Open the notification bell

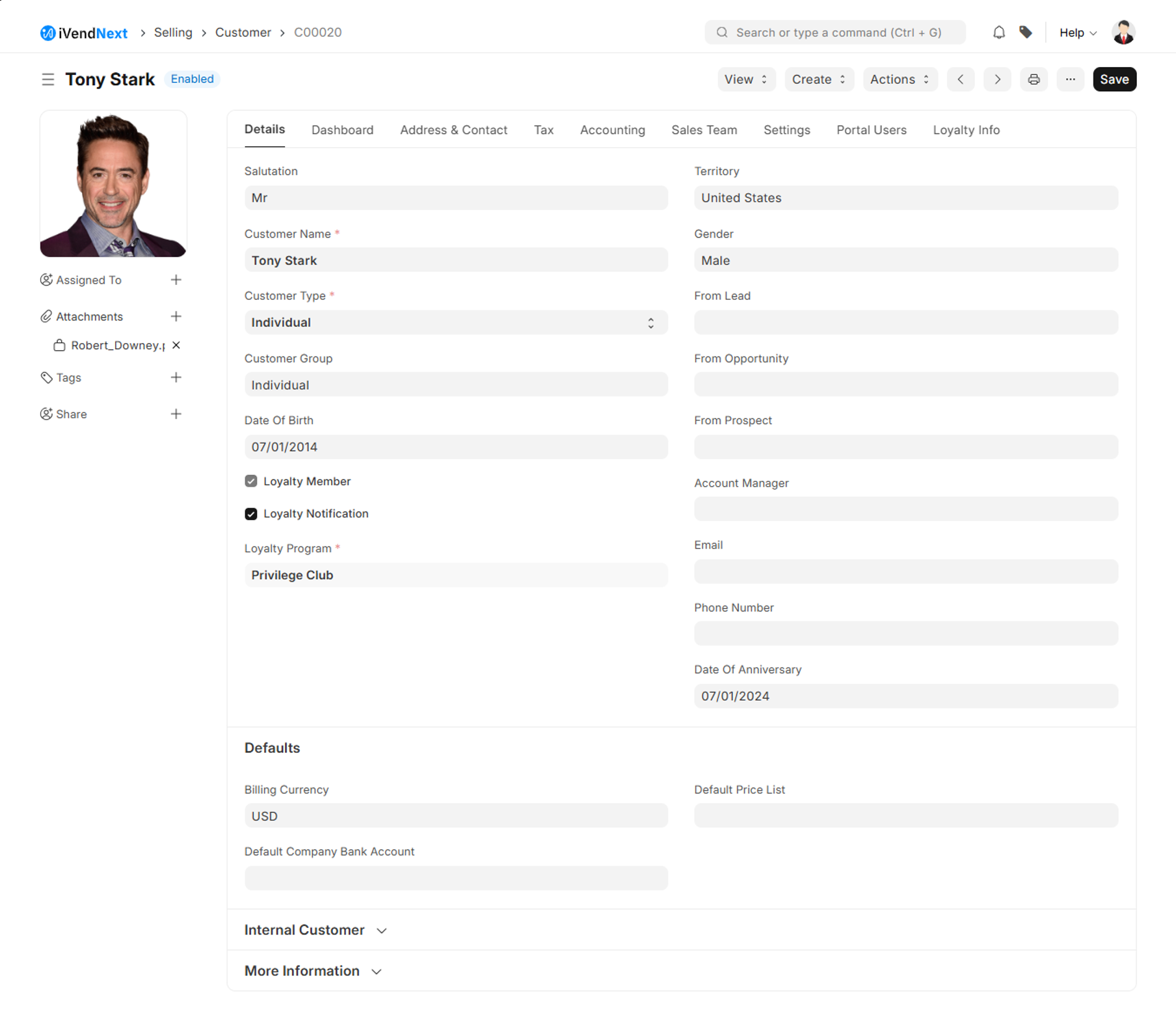[x=999, y=32]
